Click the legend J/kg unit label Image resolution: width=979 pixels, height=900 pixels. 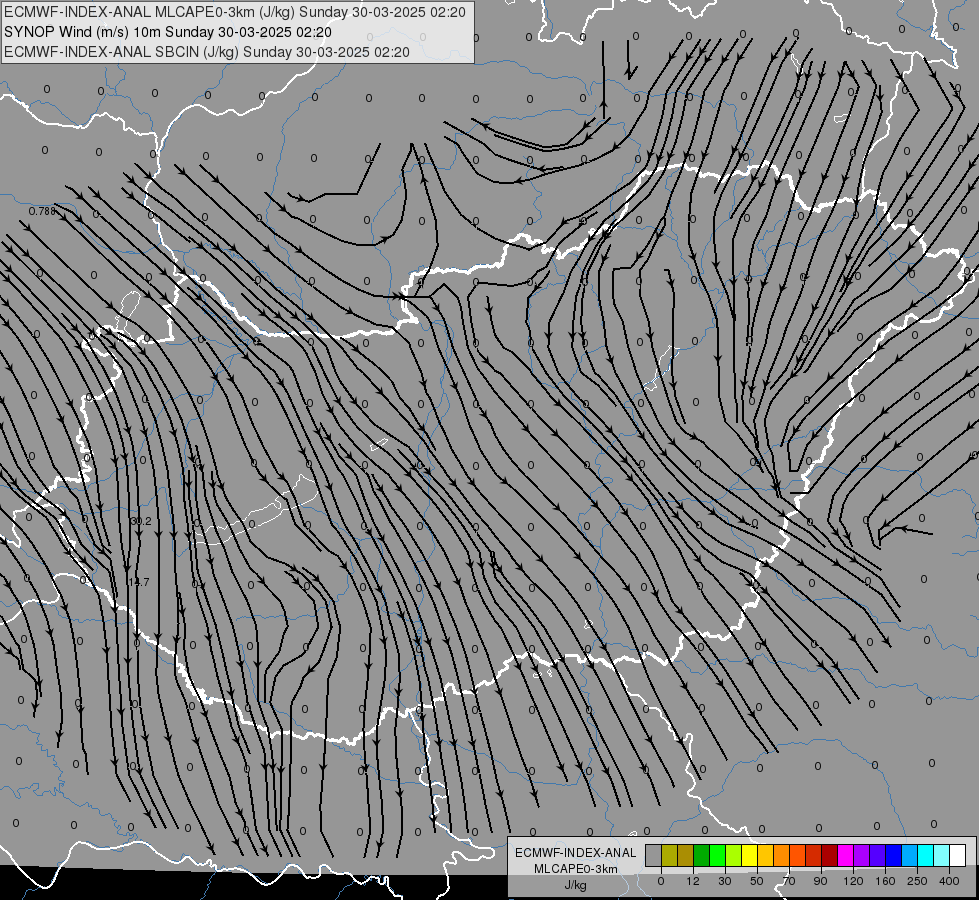(575, 885)
